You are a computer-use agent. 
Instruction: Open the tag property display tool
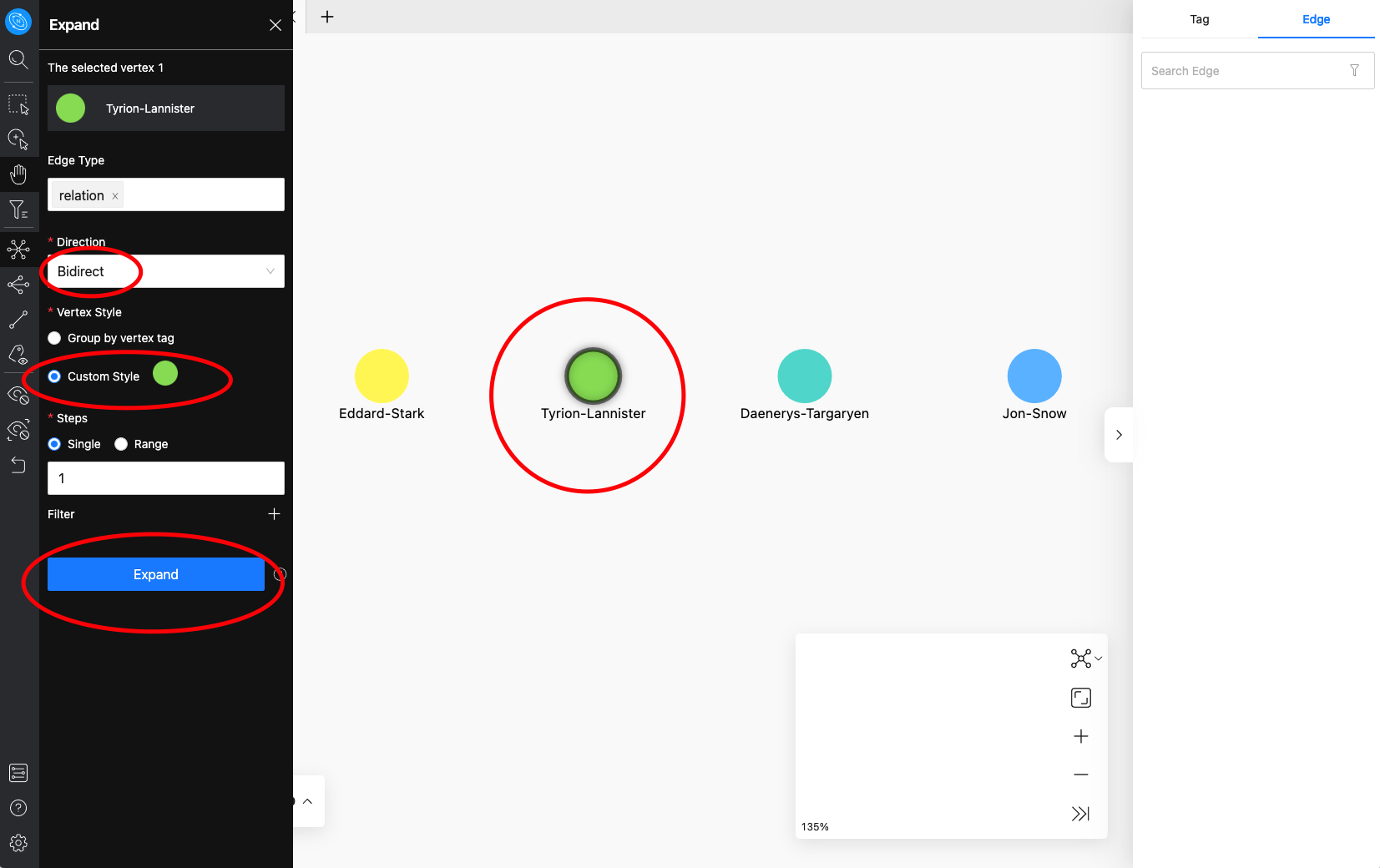(18, 356)
